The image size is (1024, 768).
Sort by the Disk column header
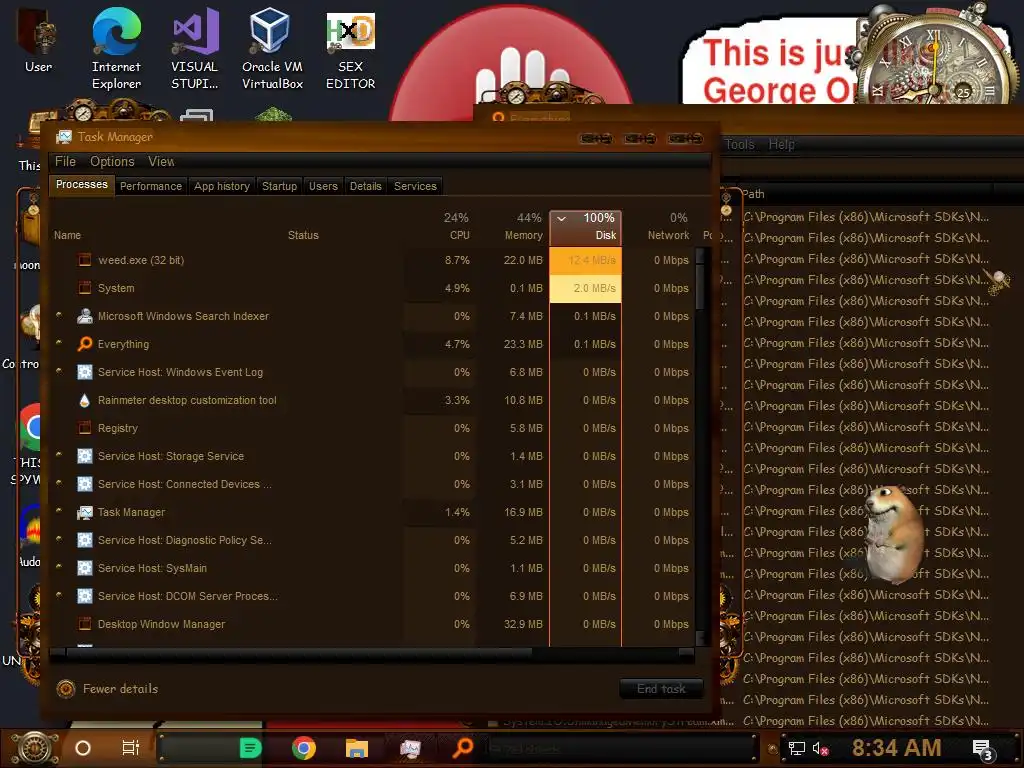tap(585, 227)
